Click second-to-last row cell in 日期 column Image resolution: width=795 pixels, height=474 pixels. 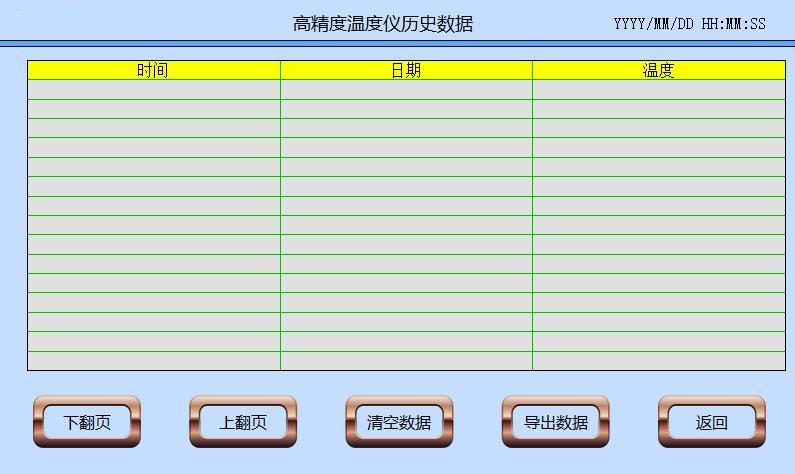[406, 342]
